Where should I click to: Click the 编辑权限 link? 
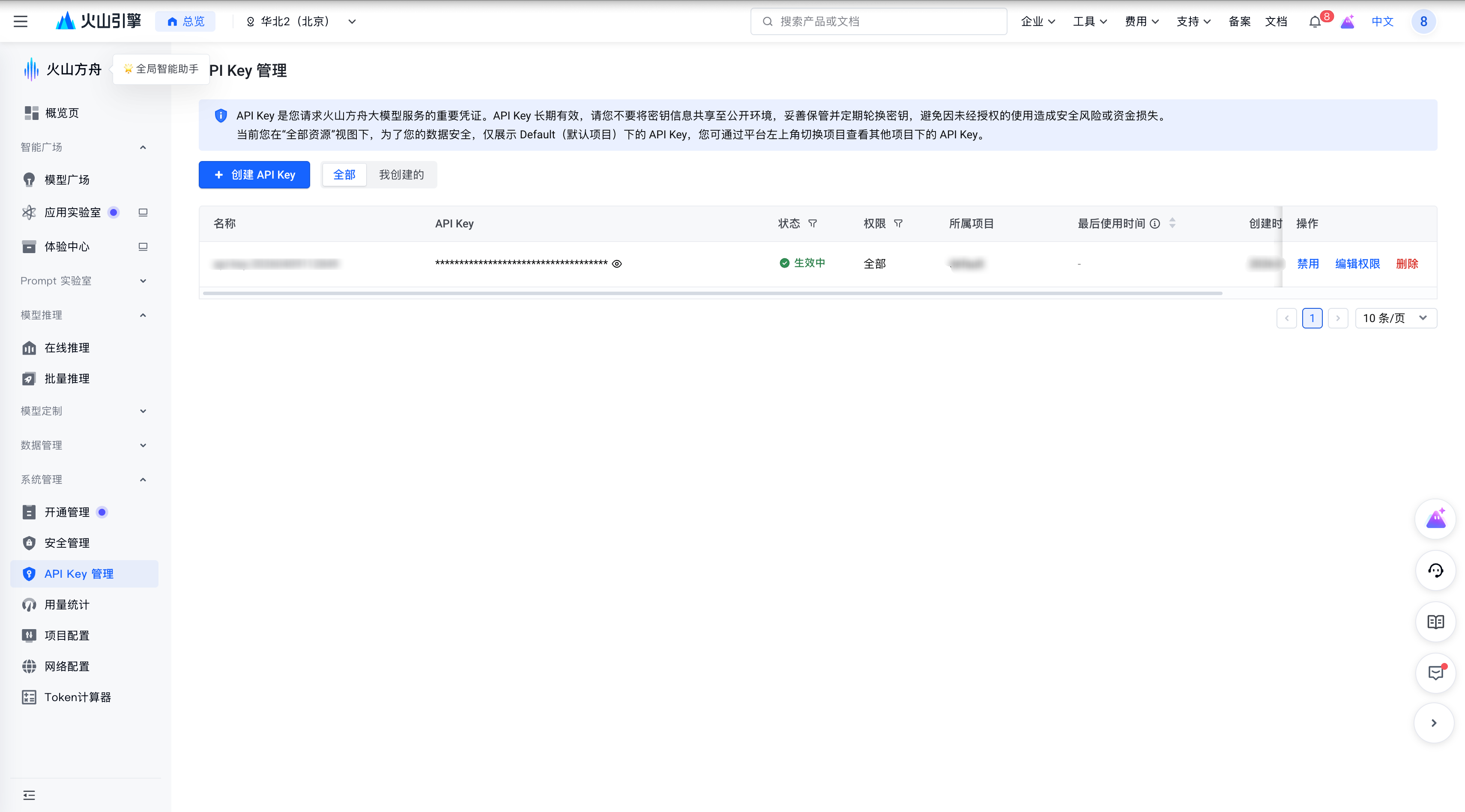(x=1357, y=264)
